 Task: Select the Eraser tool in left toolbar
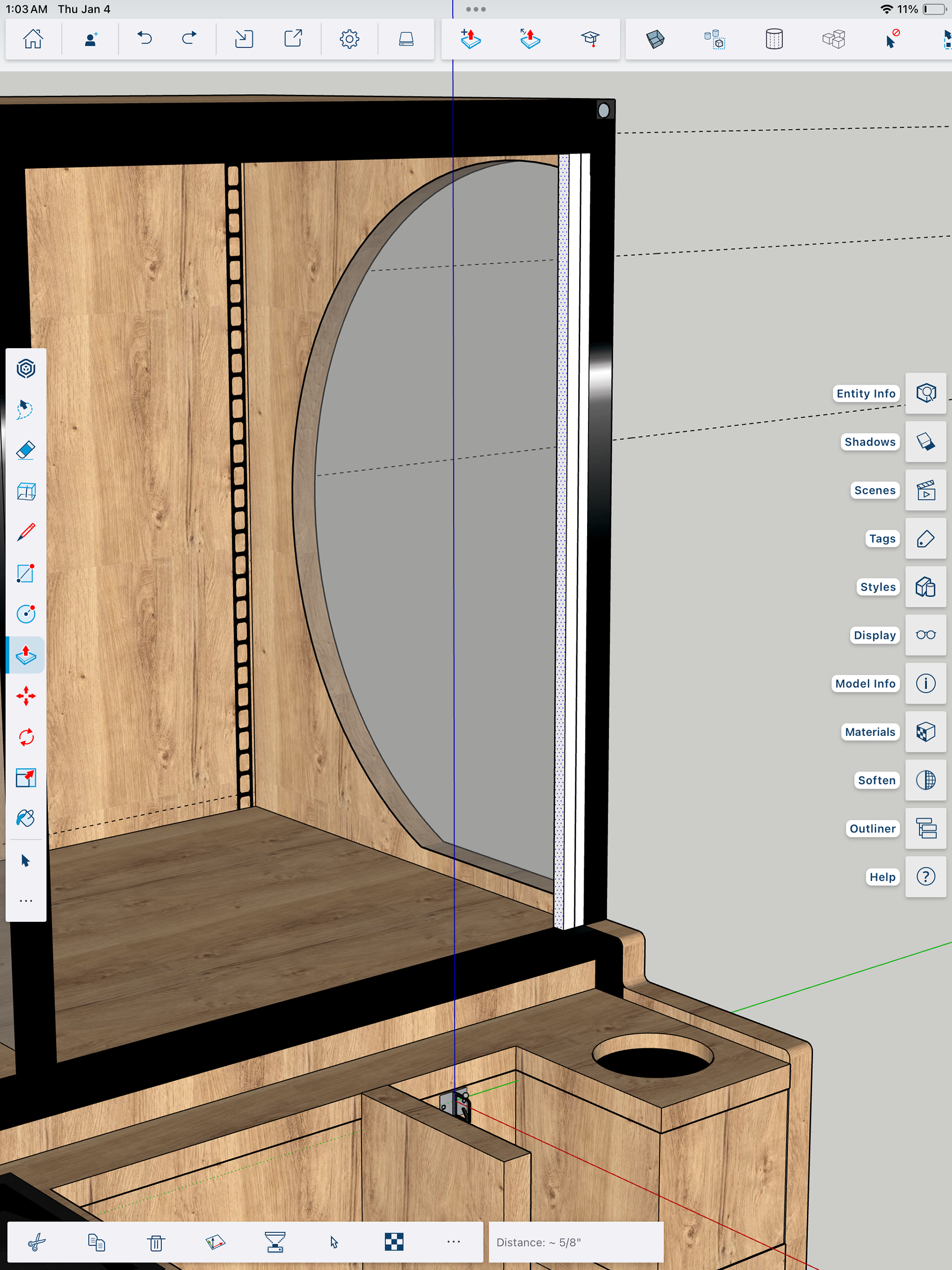pyautogui.click(x=26, y=450)
